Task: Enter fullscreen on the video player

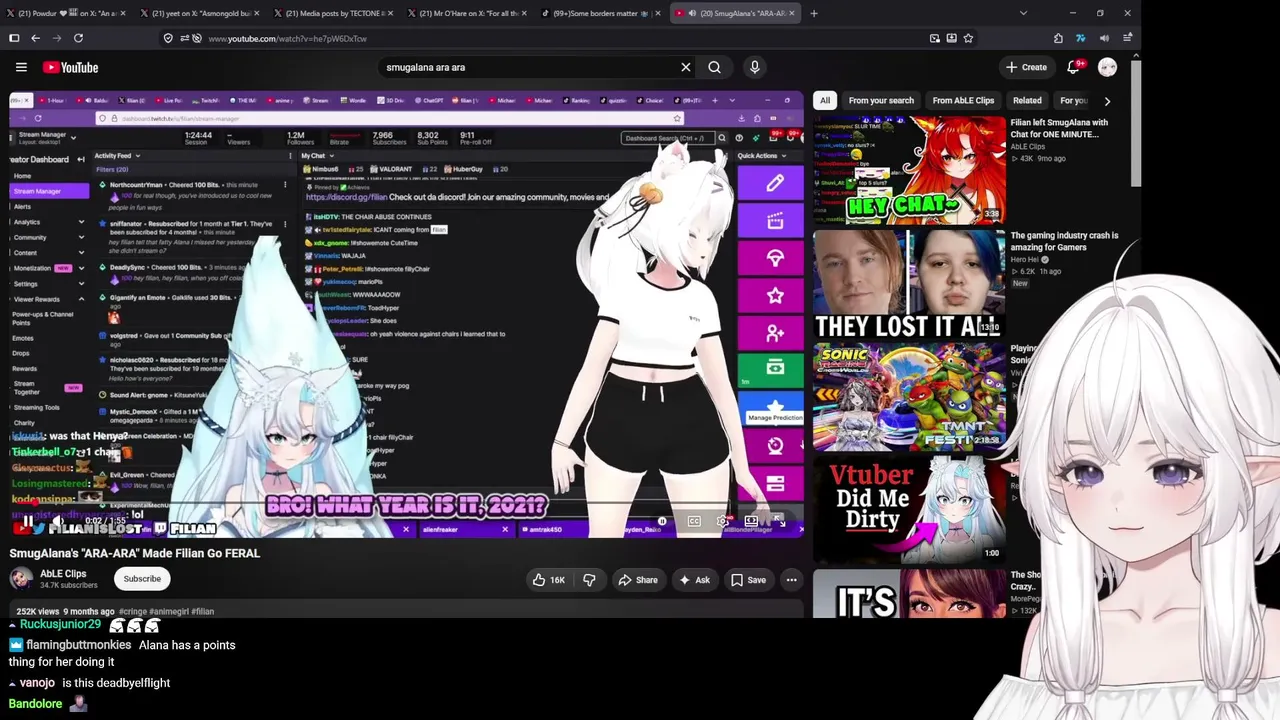Action: (x=780, y=521)
